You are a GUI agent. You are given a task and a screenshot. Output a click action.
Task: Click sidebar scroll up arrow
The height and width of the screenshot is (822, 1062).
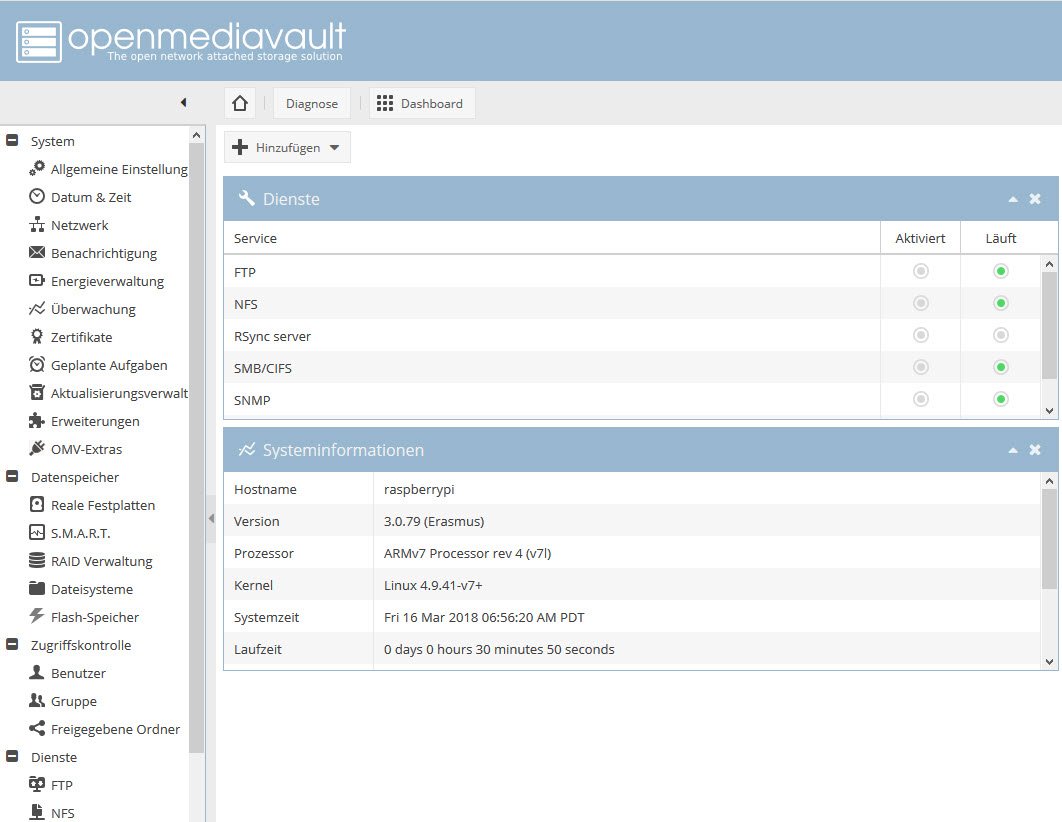coord(196,135)
